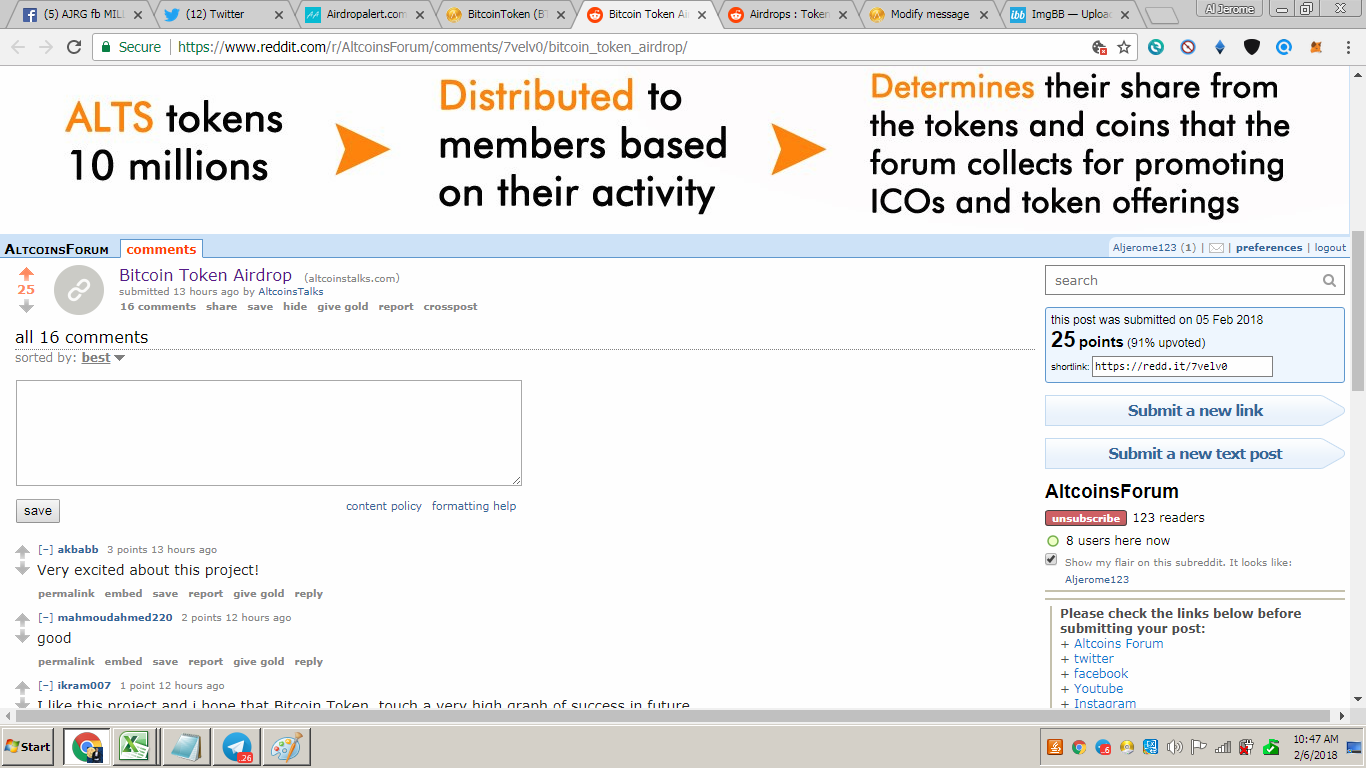Upvote the Bitcoin Token Airdrop post

26,274
